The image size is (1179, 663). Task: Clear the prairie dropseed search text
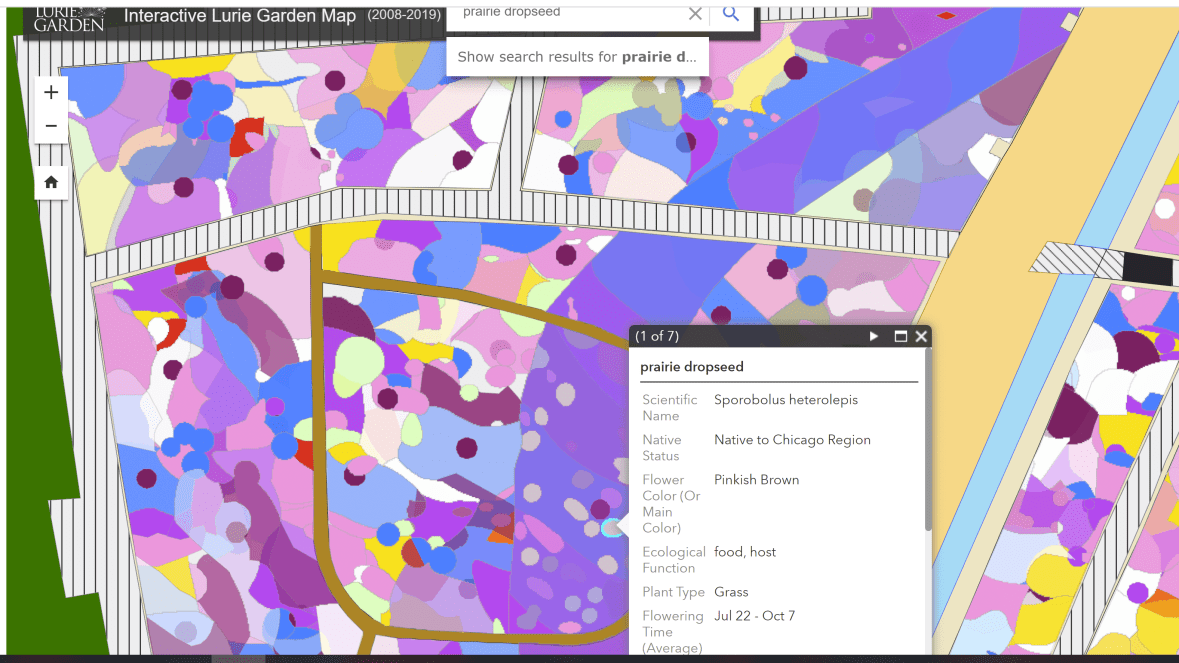(x=695, y=14)
